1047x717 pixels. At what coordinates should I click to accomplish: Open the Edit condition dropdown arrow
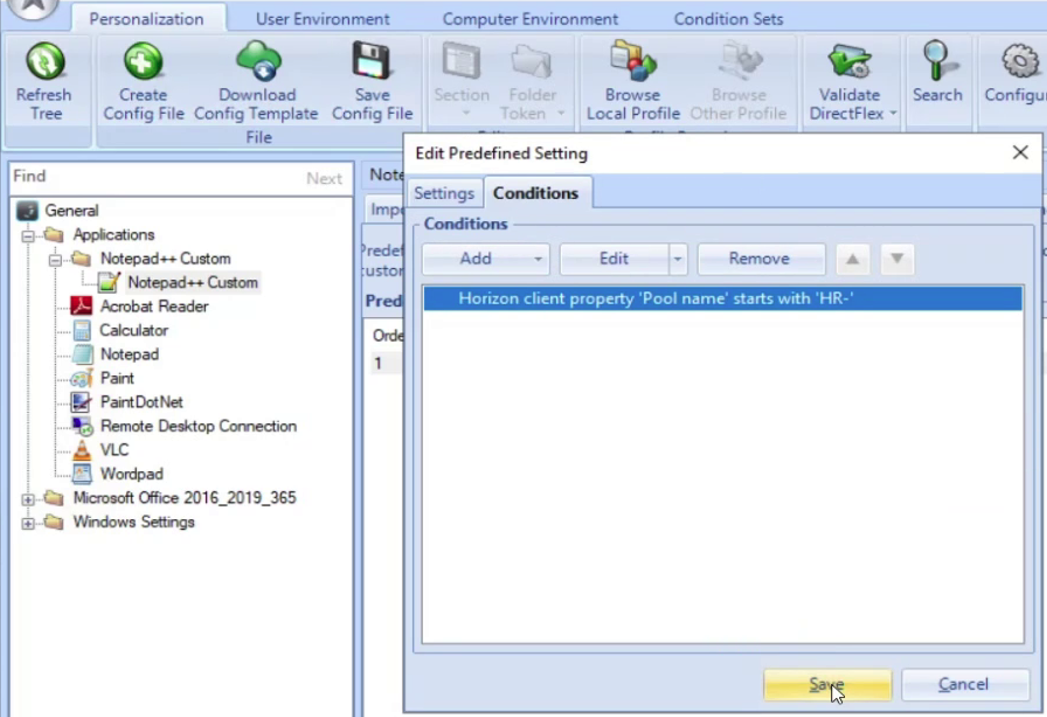(676, 258)
